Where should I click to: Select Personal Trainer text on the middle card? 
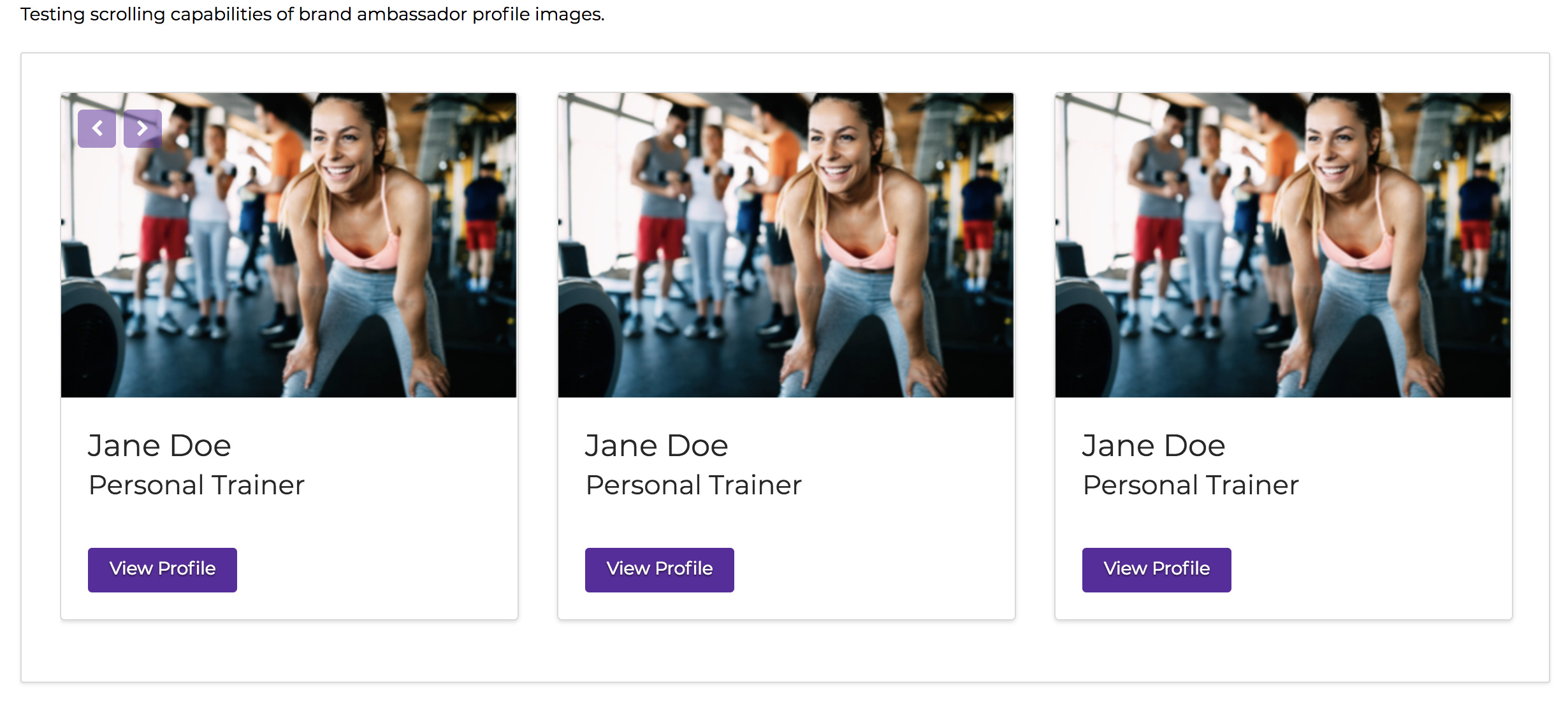(693, 485)
